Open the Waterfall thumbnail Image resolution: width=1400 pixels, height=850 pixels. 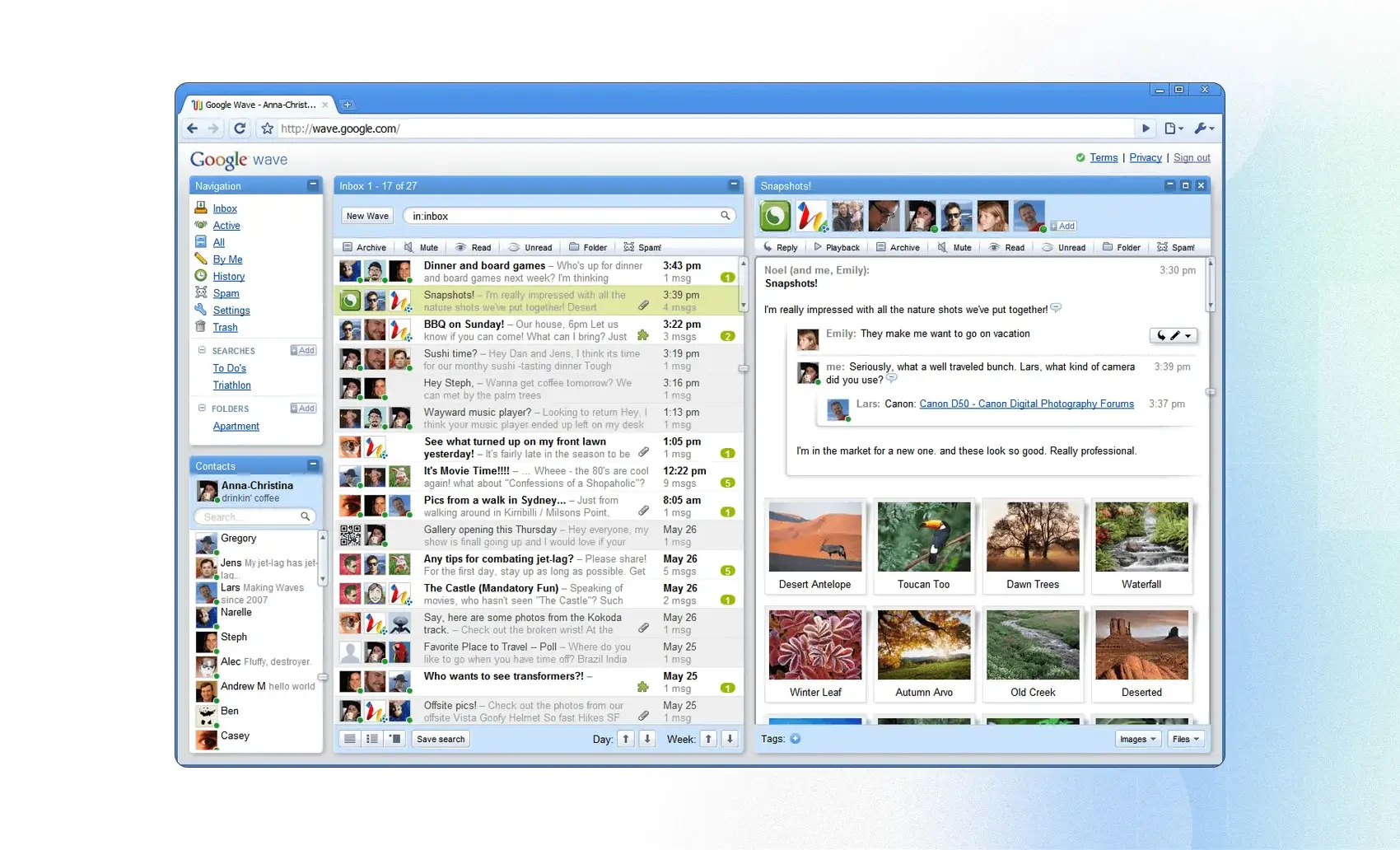click(x=1141, y=546)
